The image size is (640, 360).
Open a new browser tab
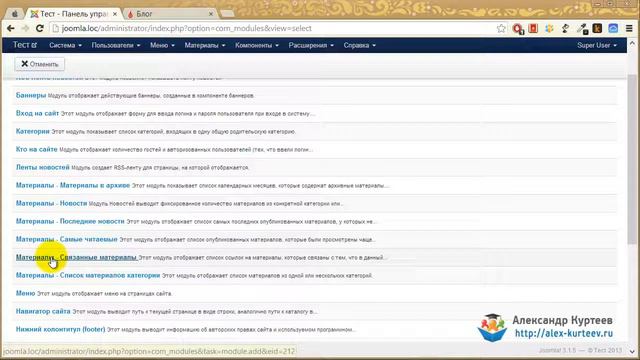(x=227, y=14)
